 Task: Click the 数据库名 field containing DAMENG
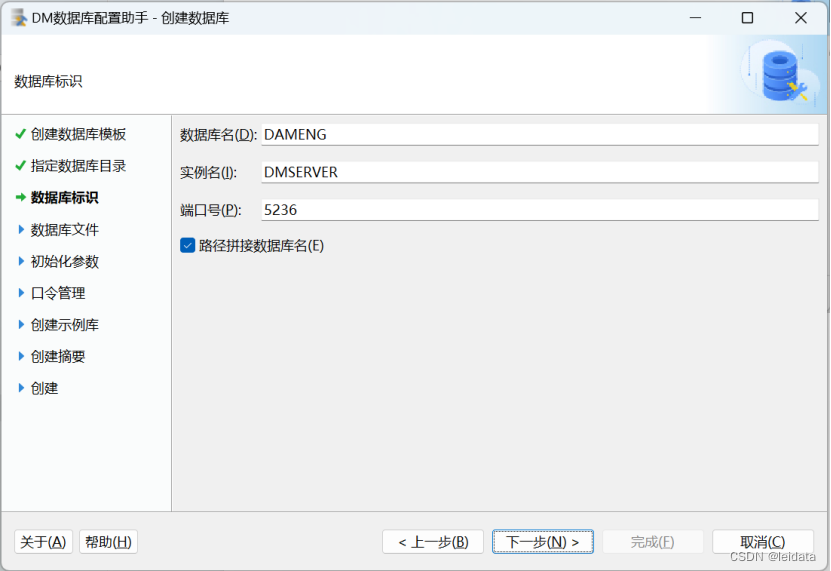pos(540,135)
